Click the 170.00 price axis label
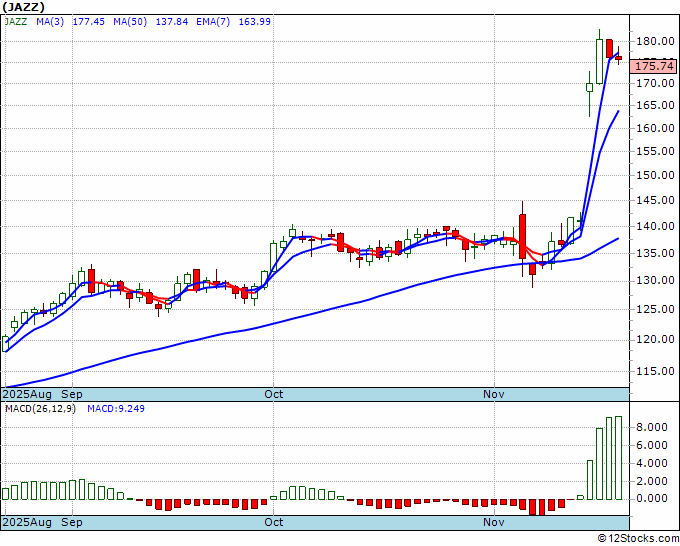This screenshot has width=680, height=546. pyautogui.click(x=655, y=83)
